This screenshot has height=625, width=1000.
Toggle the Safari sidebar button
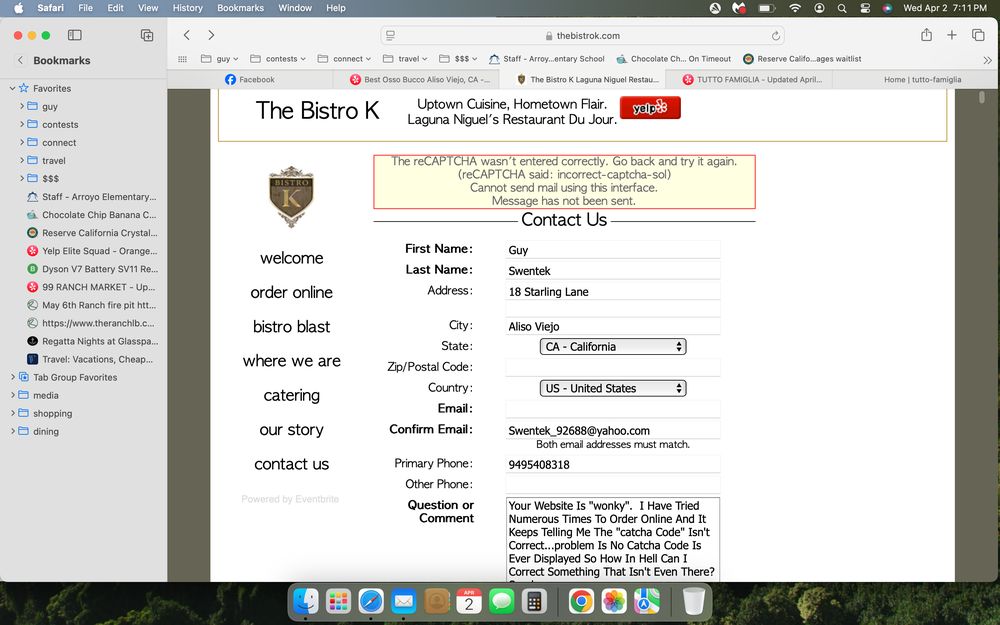click(74, 35)
